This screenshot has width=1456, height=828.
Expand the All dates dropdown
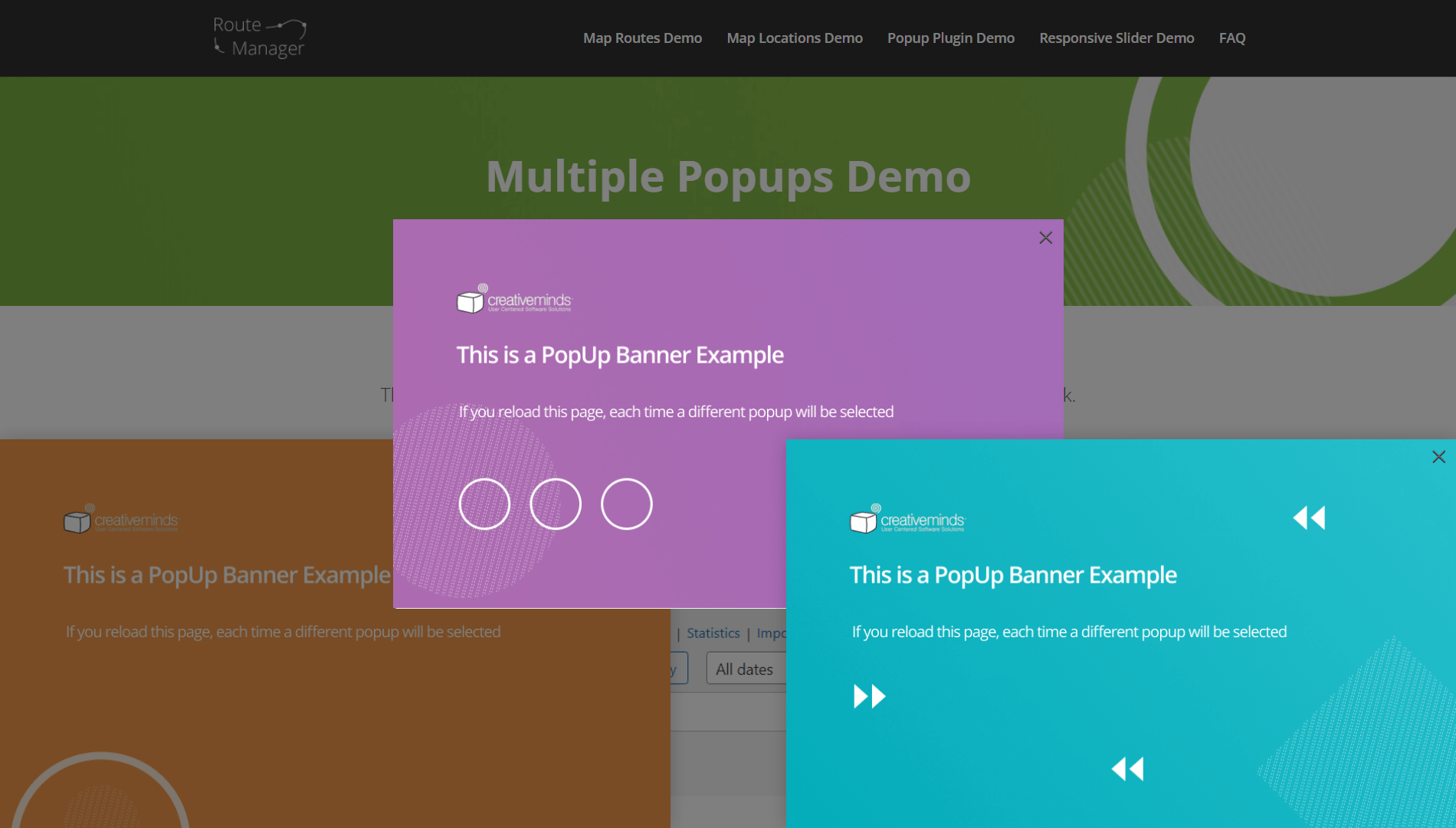click(x=745, y=669)
